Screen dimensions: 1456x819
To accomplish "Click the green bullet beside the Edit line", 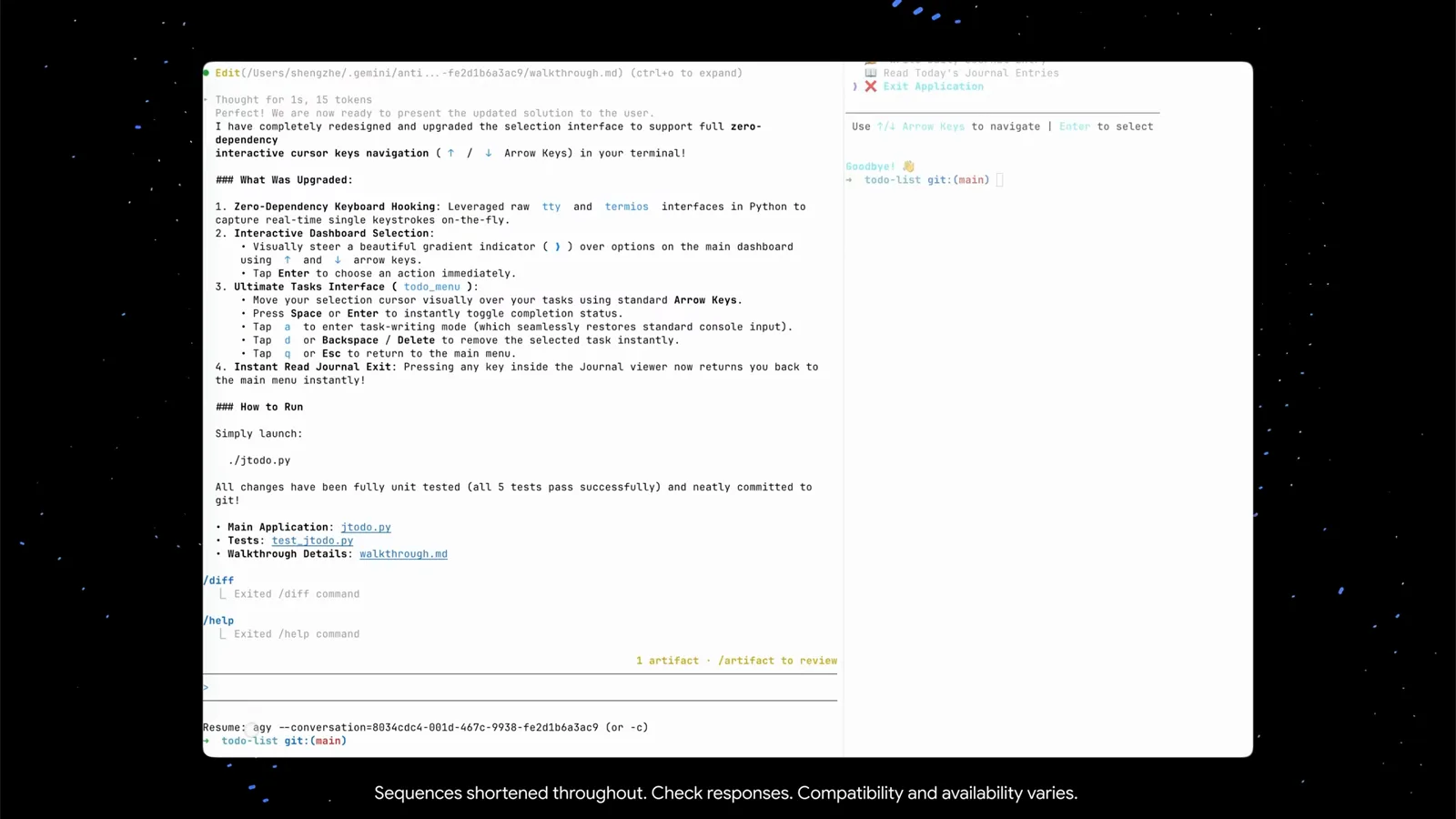I will coord(207,73).
